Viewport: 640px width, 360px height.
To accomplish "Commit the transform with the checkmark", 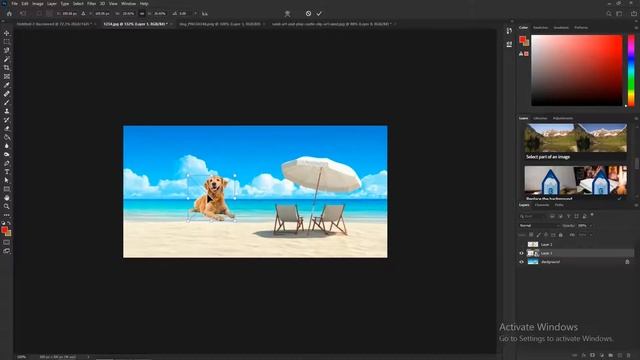I will point(319,13).
